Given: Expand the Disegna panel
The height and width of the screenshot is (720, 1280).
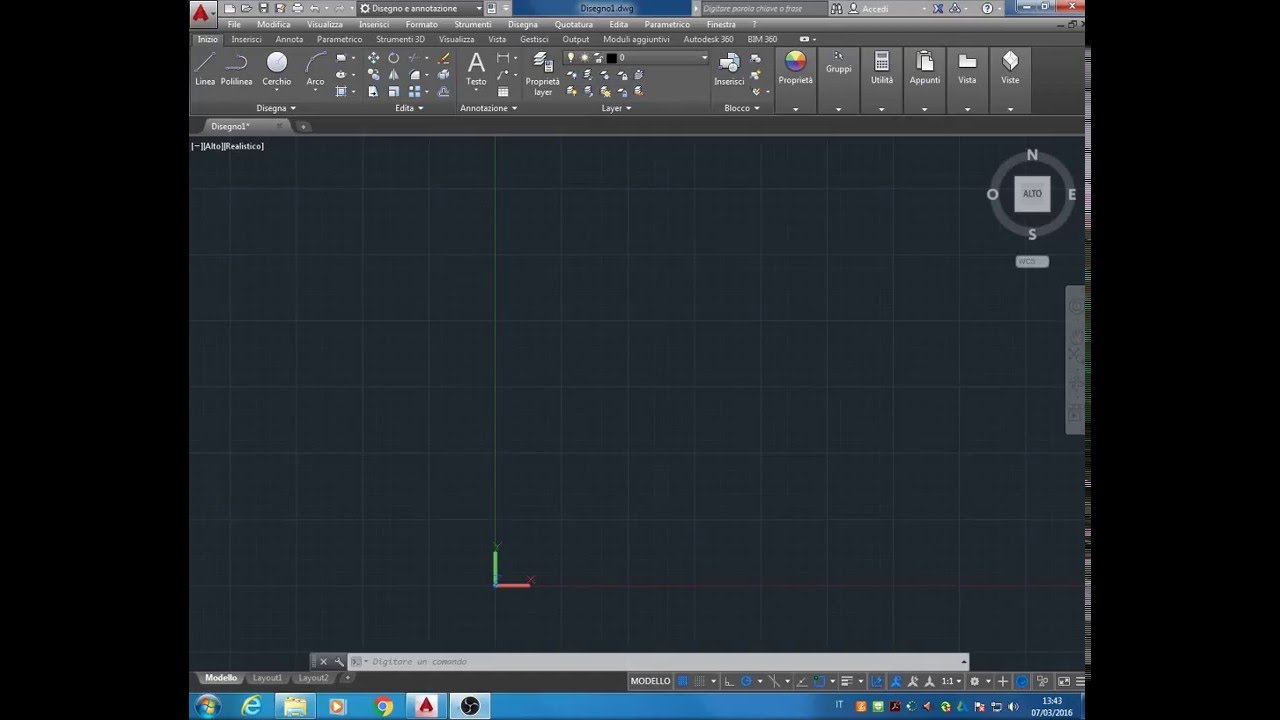Looking at the screenshot, I should point(276,108).
